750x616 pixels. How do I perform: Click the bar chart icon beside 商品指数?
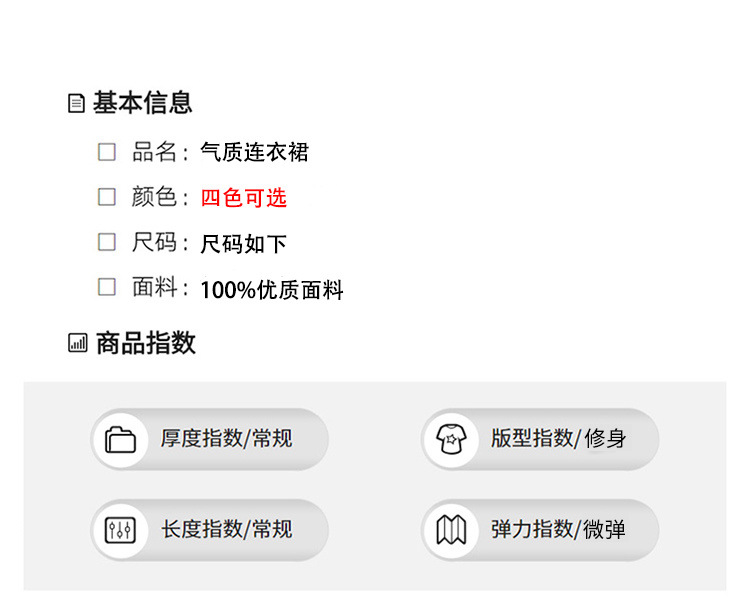[x=78, y=344]
